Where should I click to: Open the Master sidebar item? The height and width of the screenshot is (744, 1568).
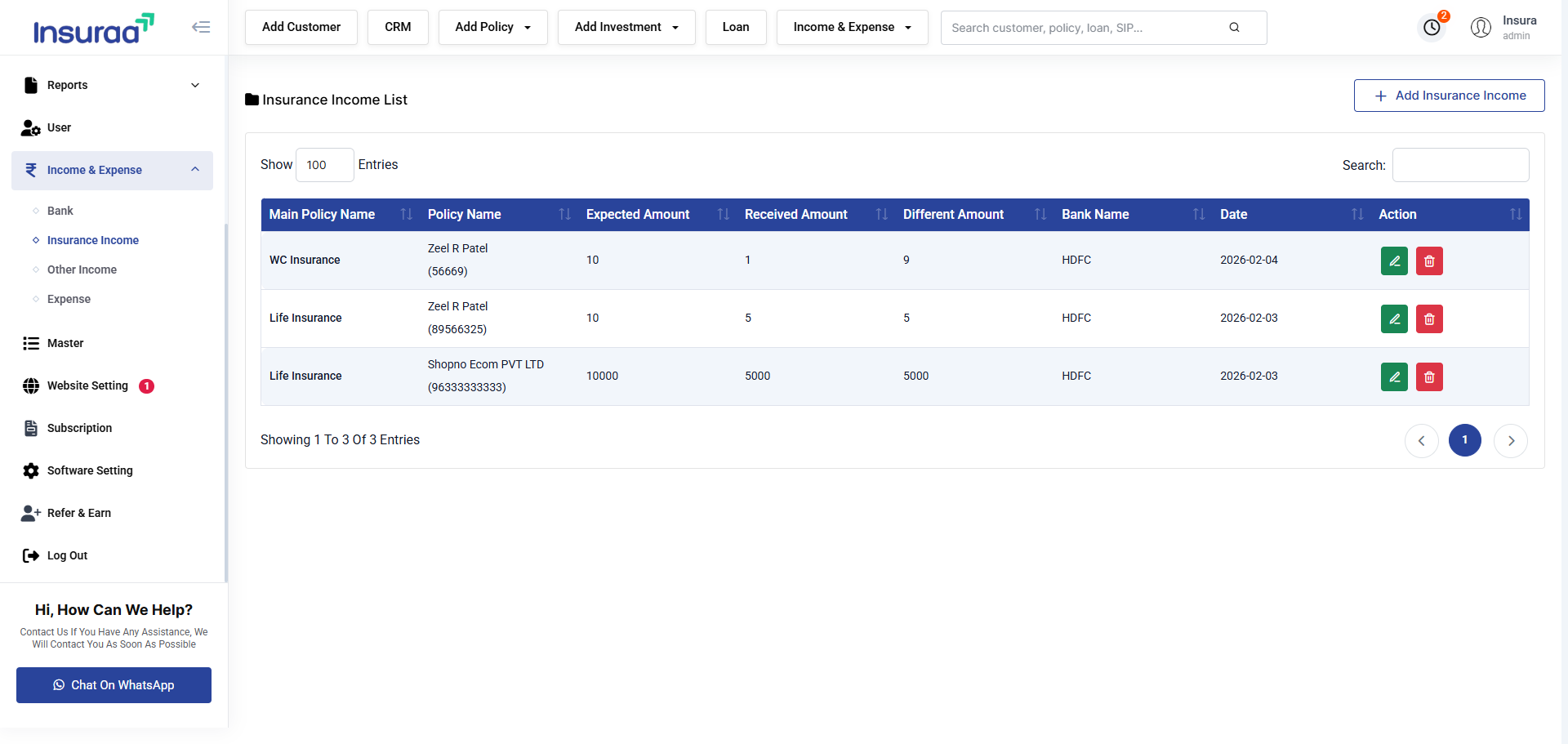pyautogui.click(x=113, y=343)
